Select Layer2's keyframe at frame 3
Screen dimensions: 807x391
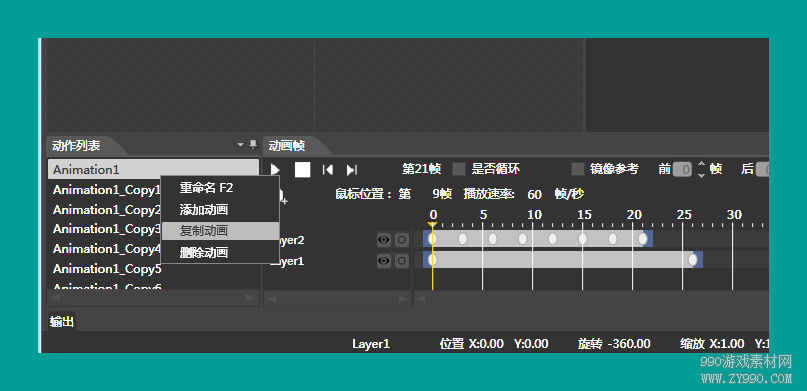[x=463, y=239]
